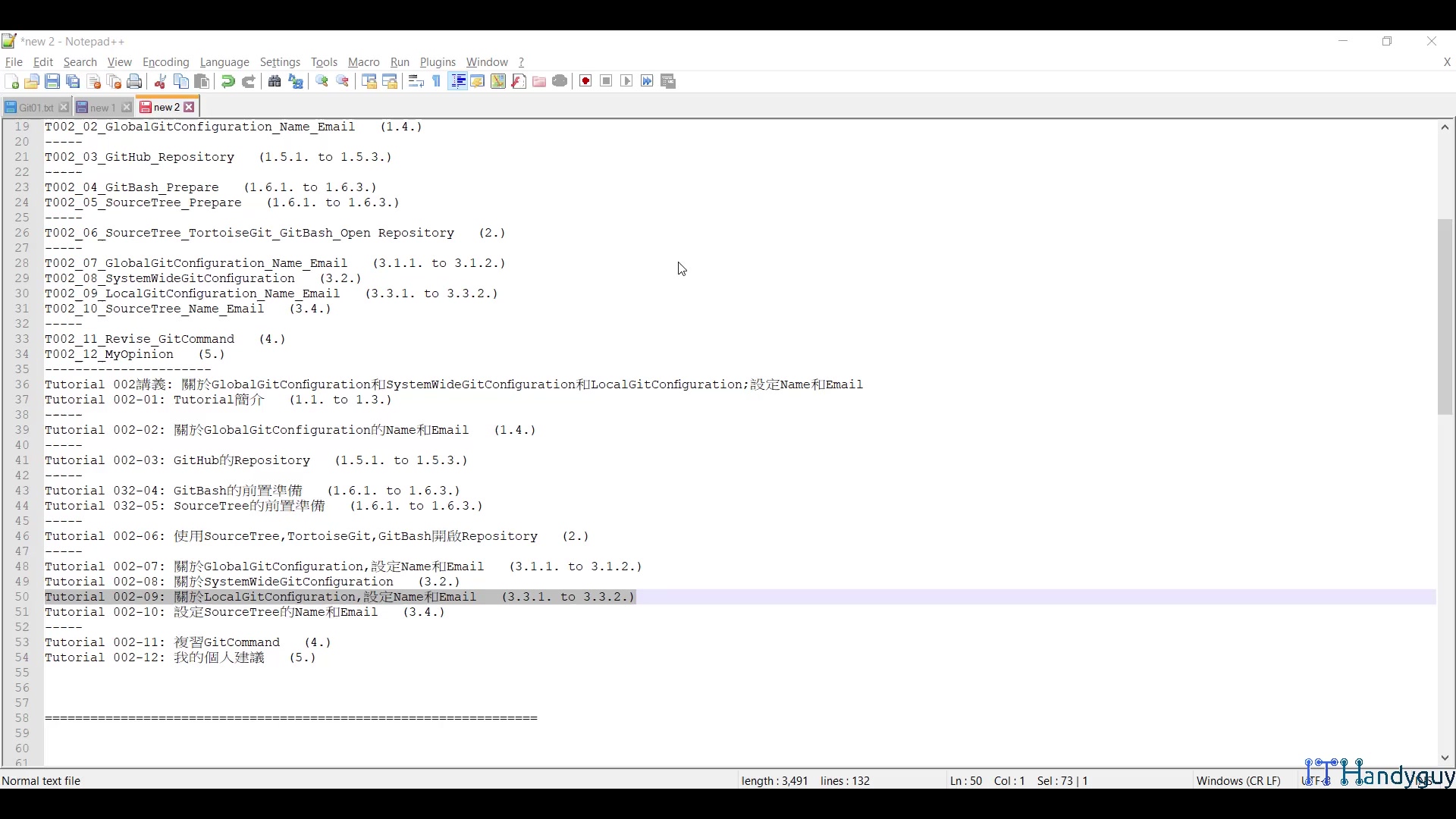
Task: Play back the recorded macro
Action: point(626,81)
